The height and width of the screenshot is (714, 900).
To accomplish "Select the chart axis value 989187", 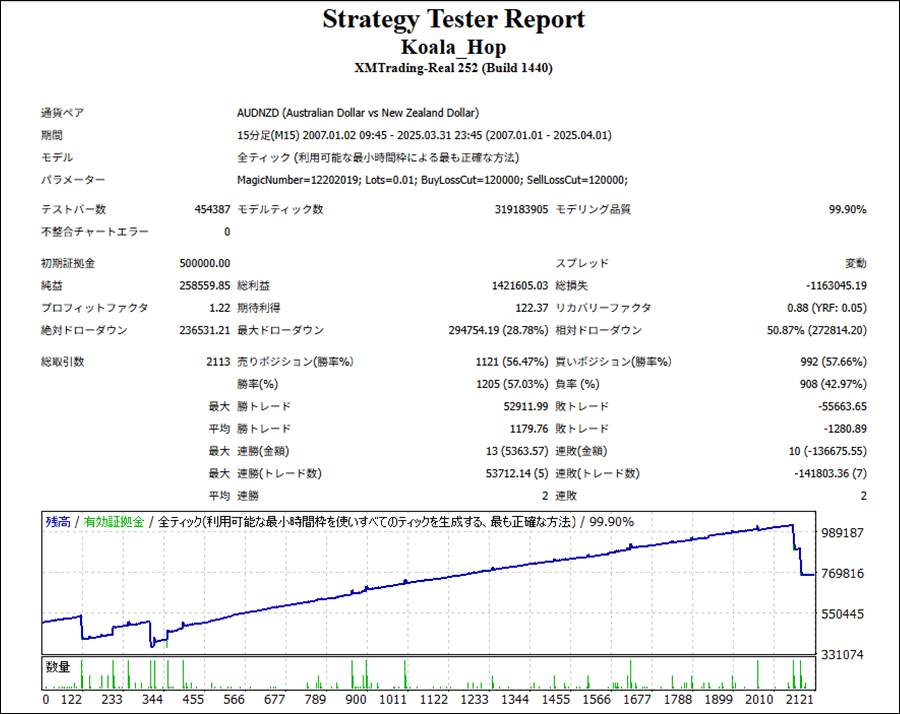I will [842, 533].
